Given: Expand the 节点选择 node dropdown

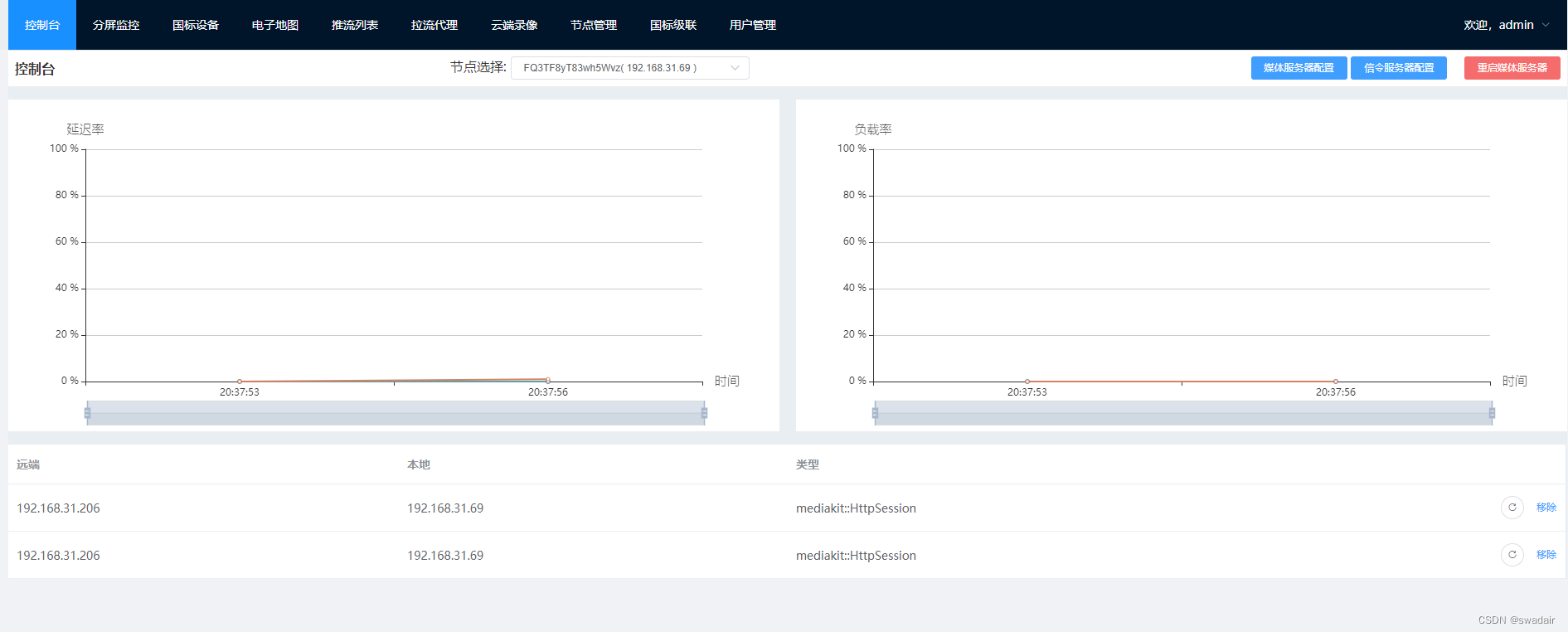Looking at the screenshot, I should coord(630,68).
